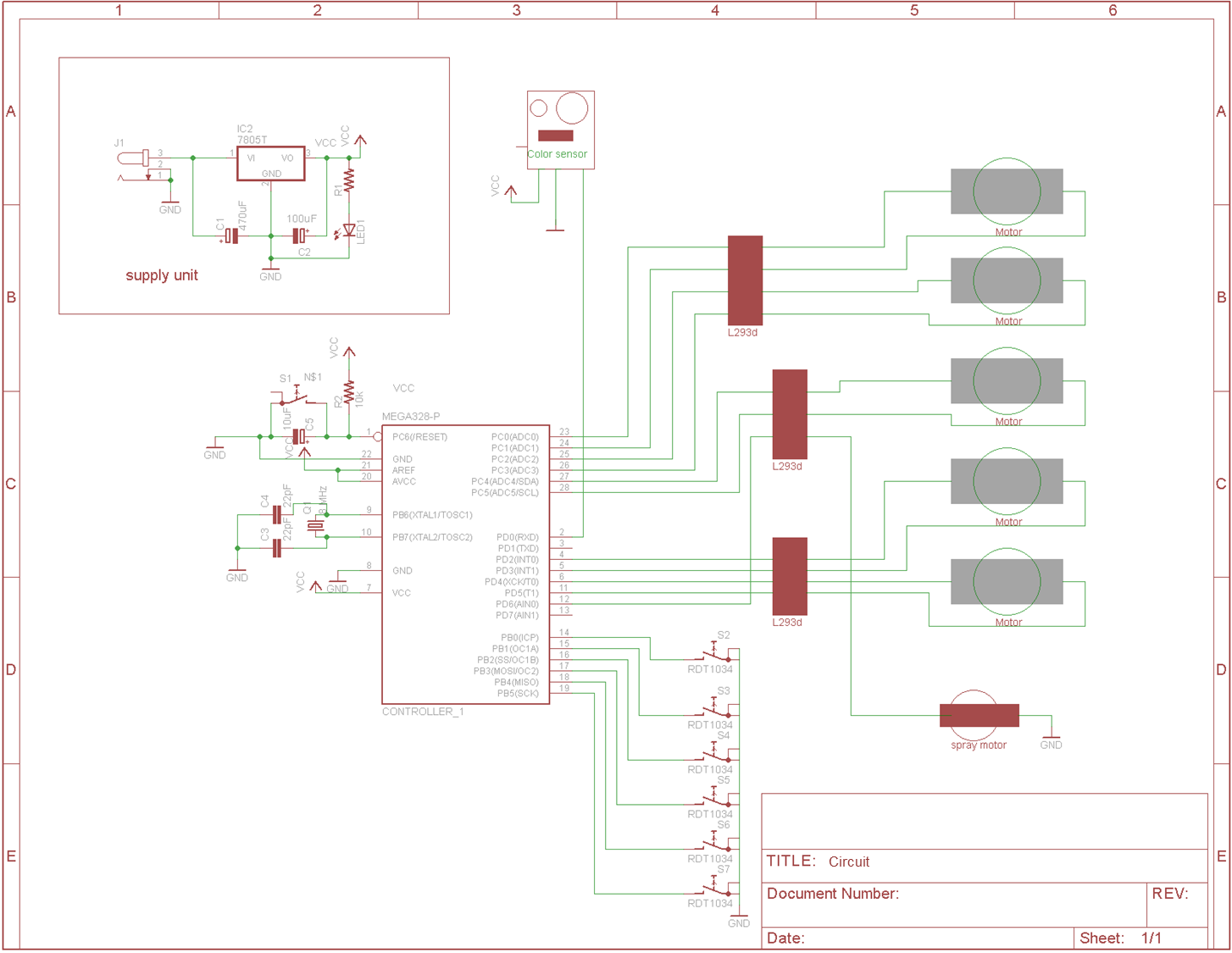Select the S2 RDT1034 switch symbol

tap(714, 653)
